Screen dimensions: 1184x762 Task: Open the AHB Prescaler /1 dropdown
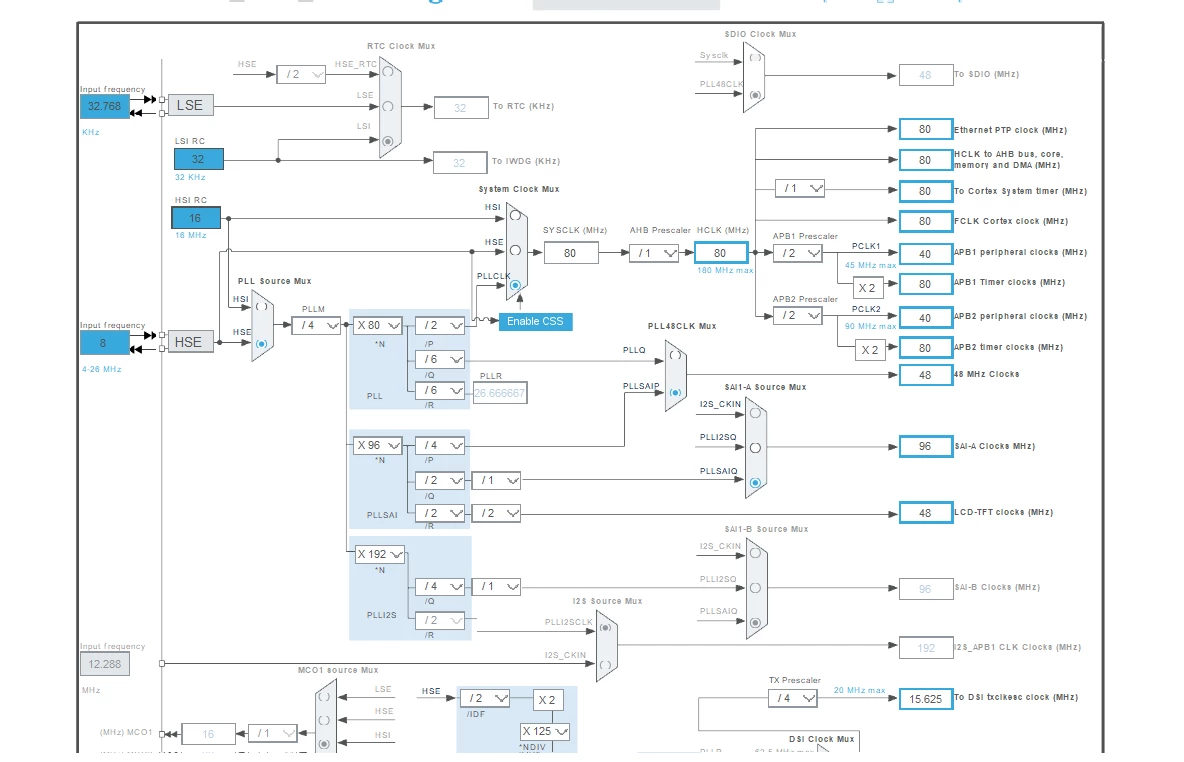tap(654, 253)
